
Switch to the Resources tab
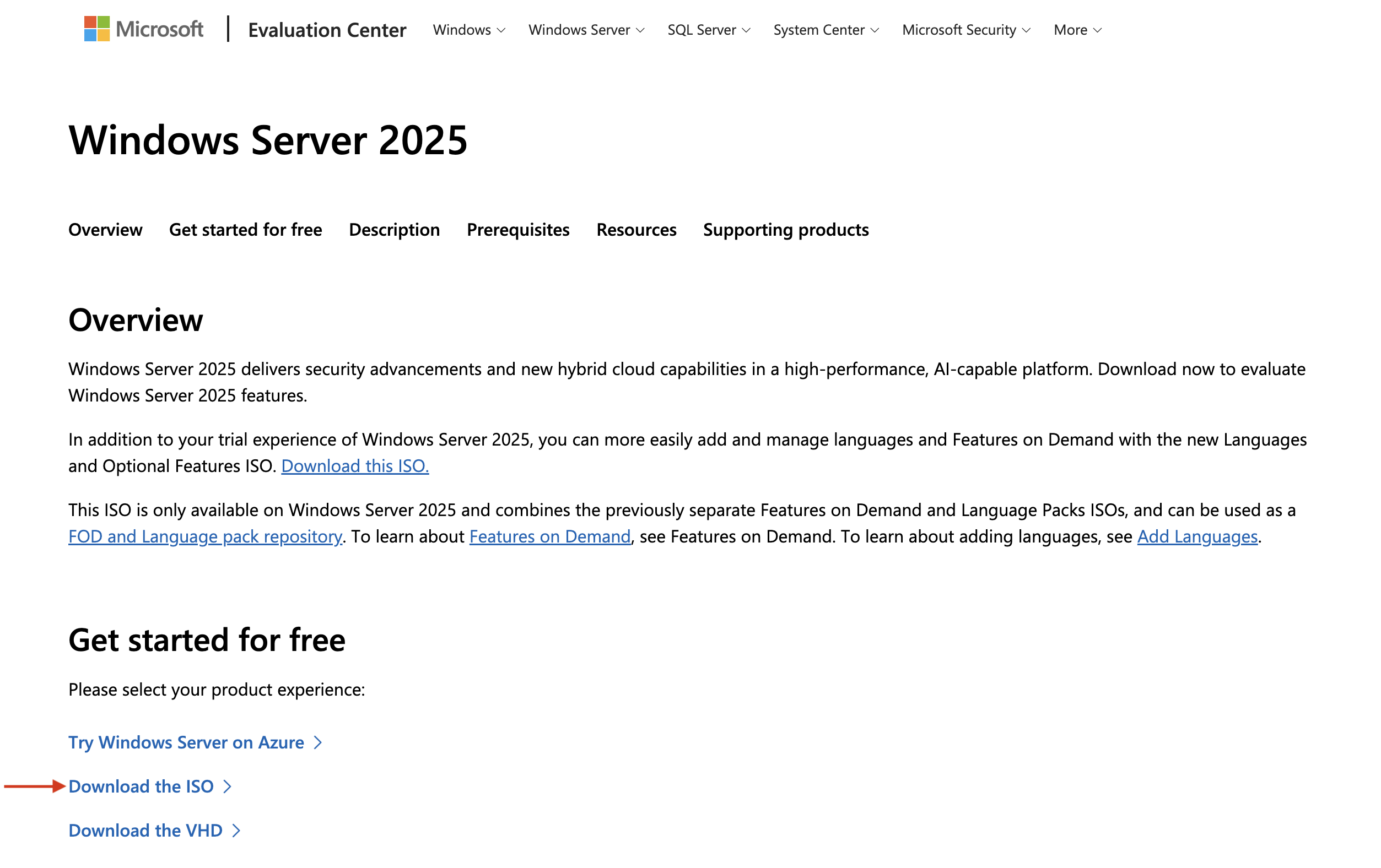click(x=636, y=229)
